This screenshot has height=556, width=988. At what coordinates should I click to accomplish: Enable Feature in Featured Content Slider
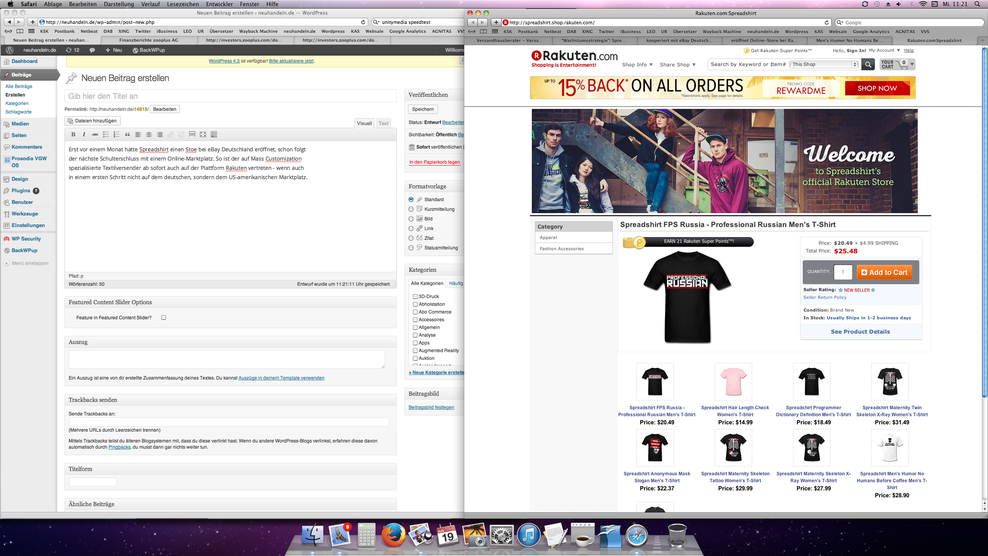pyautogui.click(x=163, y=318)
